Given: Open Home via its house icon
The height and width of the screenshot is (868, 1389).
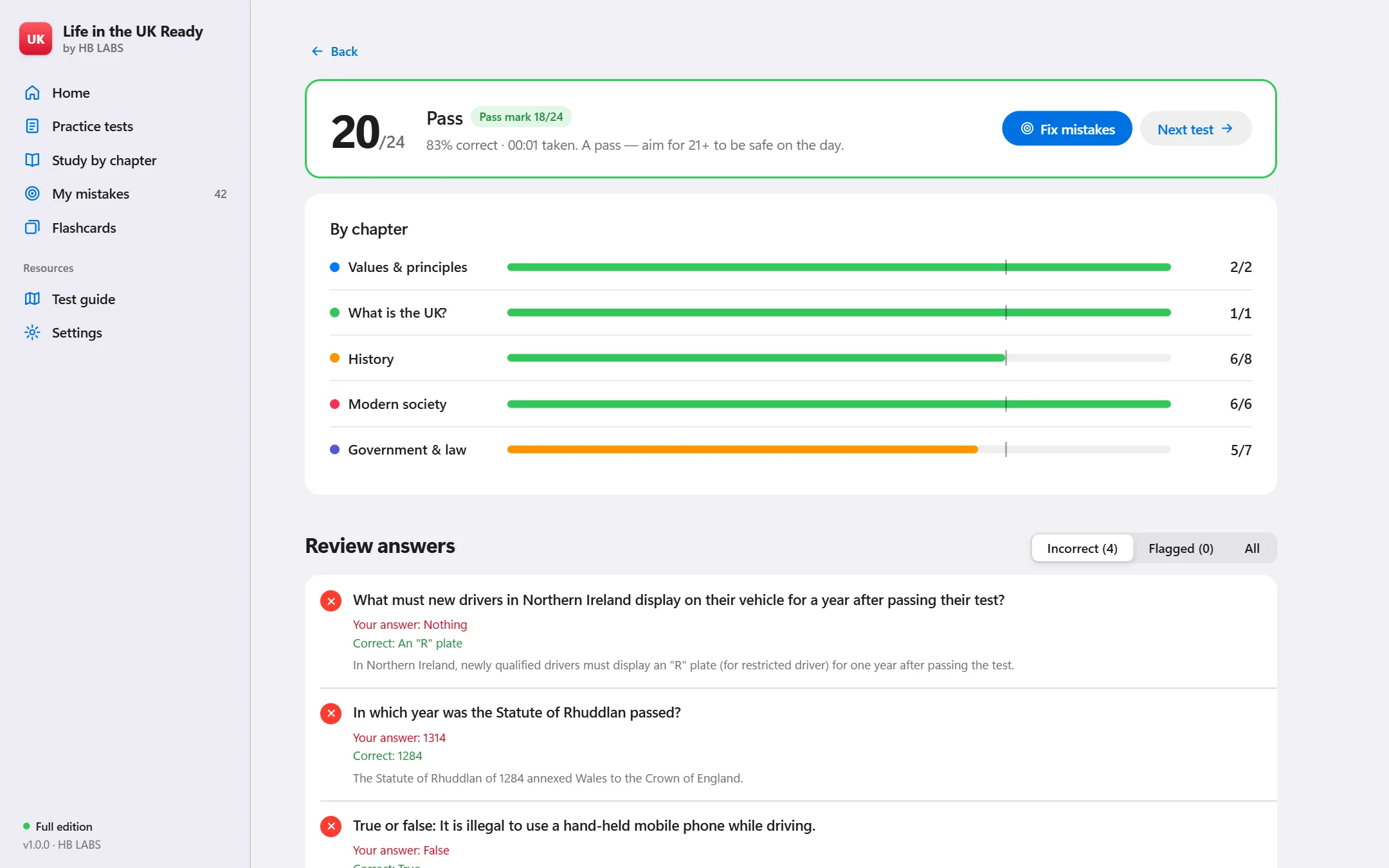Looking at the screenshot, I should click(32, 93).
